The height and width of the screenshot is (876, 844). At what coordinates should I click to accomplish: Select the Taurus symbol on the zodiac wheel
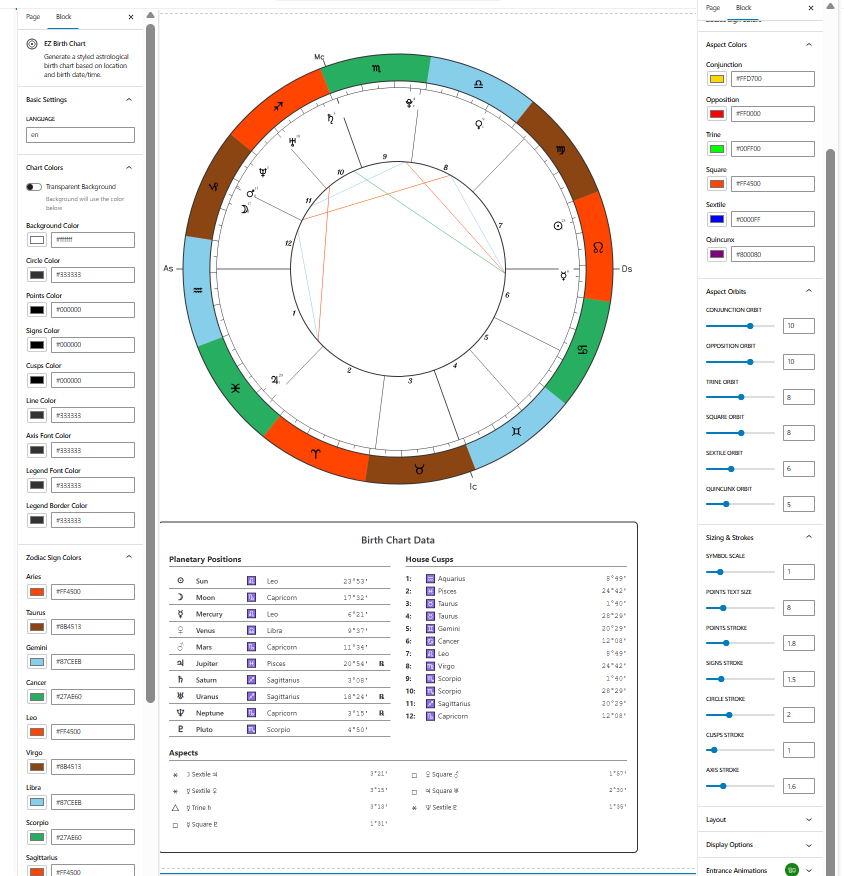[419, 468]
